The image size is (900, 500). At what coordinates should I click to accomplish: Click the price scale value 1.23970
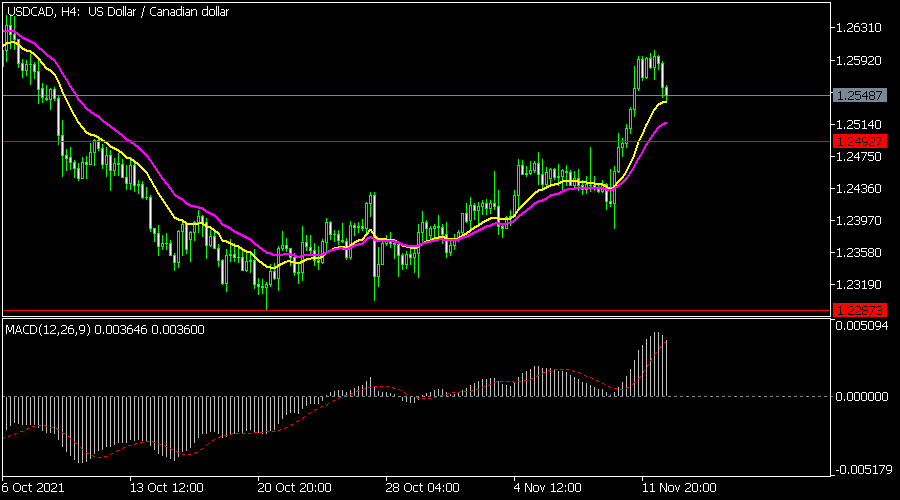tap(859, 220)
